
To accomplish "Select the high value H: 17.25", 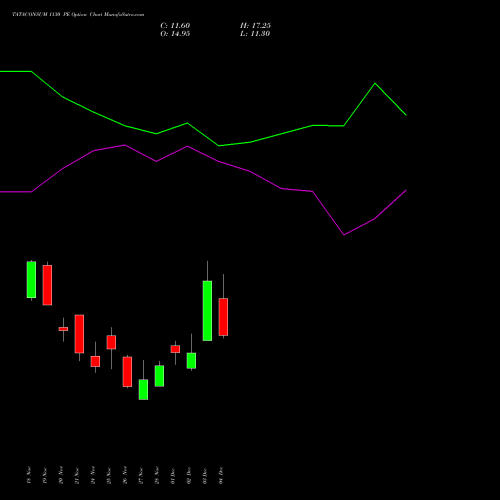I will pyautogui.click(x=255, y=26).
